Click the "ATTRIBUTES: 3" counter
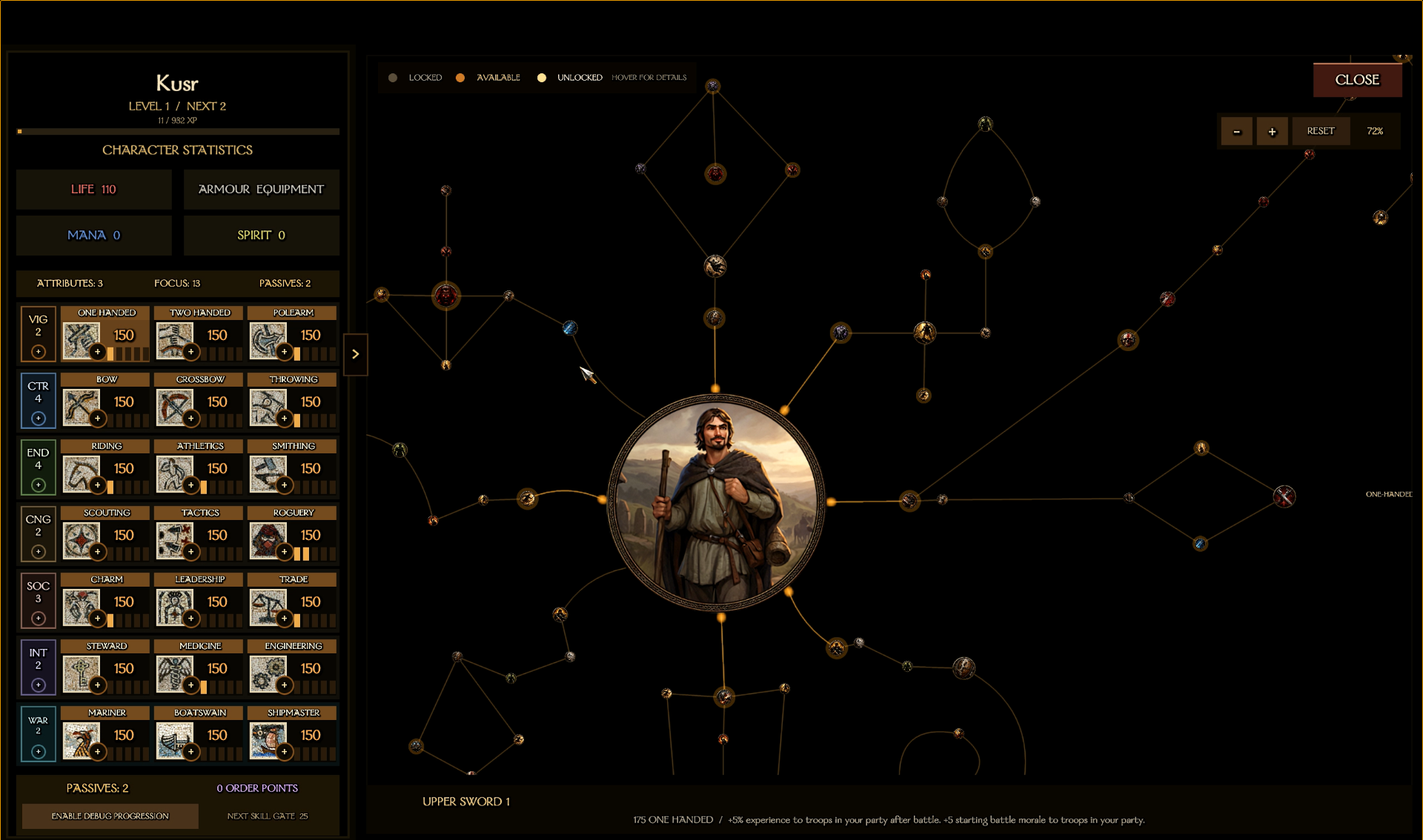This screenshot has height=840, width=1423. (x=70, y=284)
